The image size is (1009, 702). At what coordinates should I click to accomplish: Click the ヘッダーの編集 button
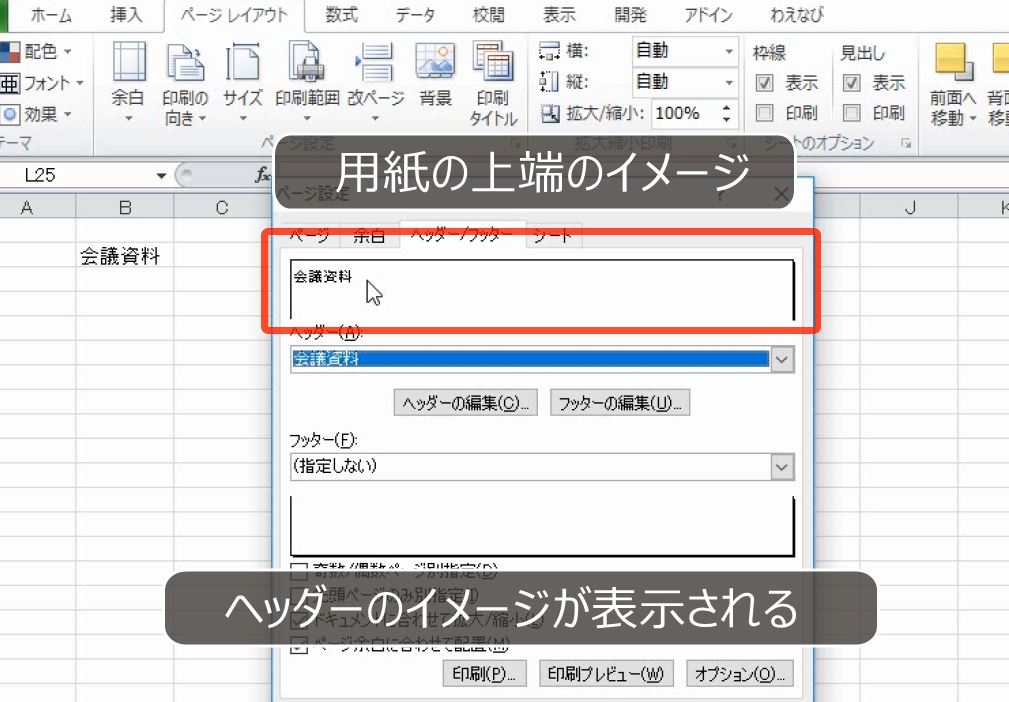click(464, 403)
